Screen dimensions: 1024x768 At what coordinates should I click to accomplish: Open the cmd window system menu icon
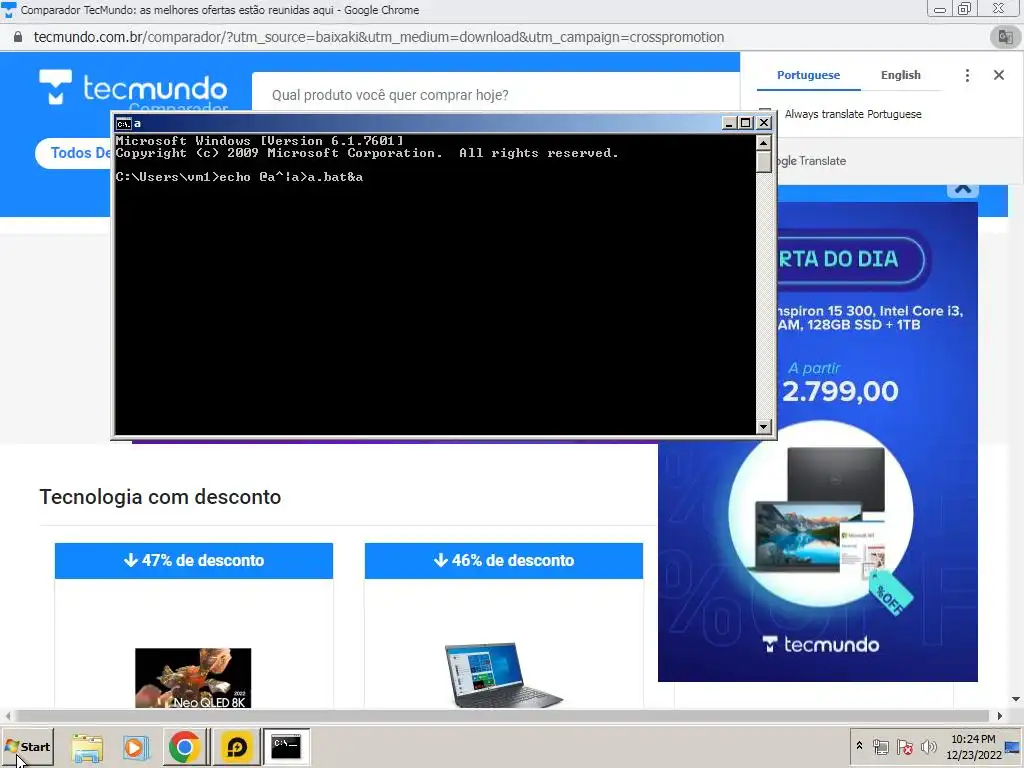click(x=123, y=123)
